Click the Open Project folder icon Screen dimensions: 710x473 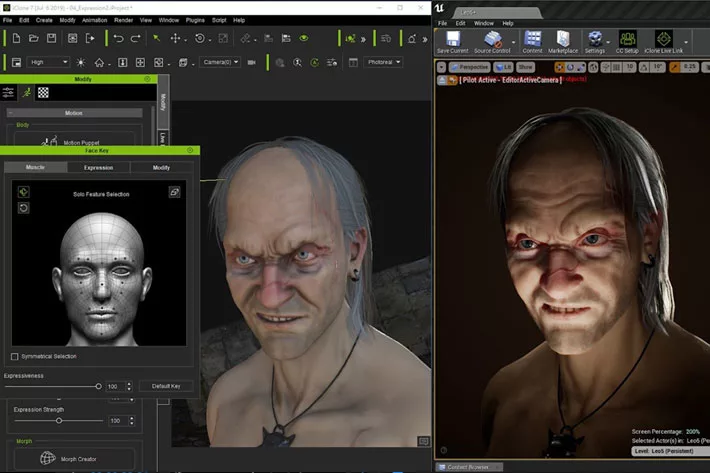coord(34,38)
